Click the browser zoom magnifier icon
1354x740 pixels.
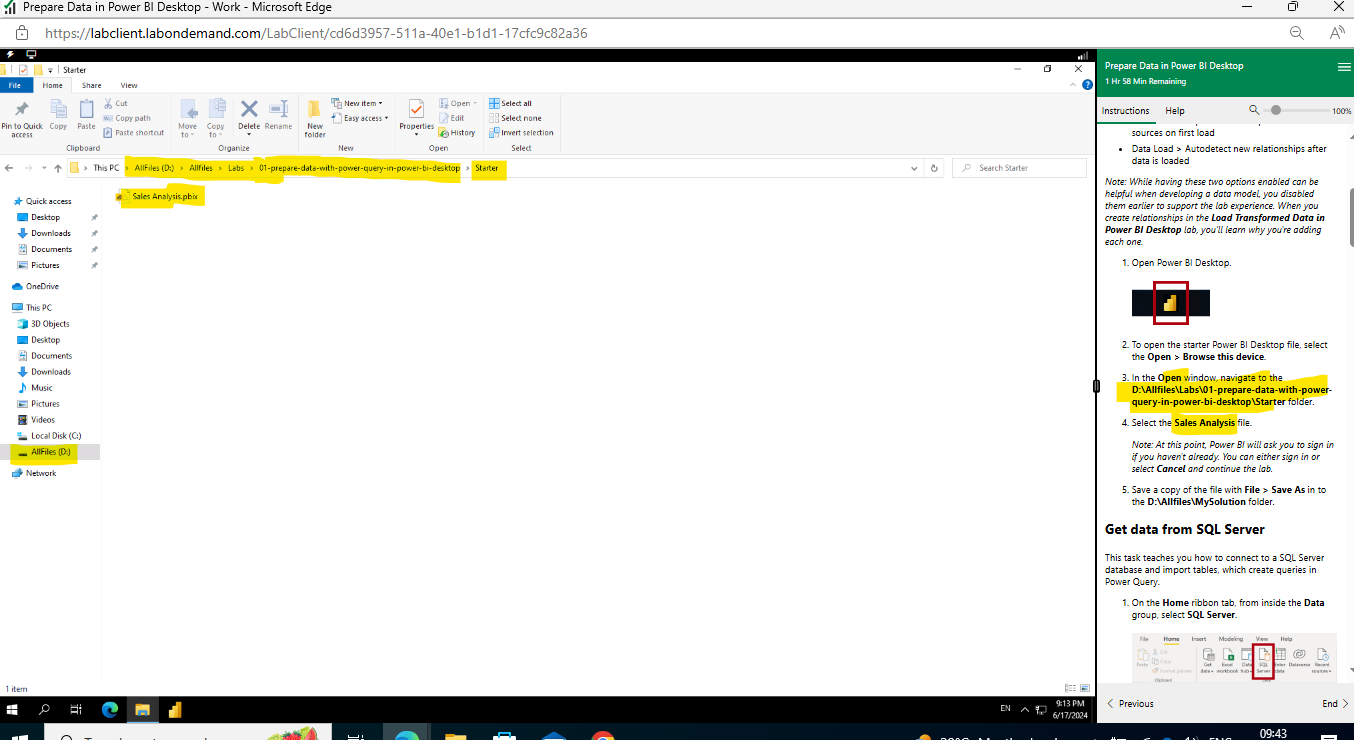click(x=1296, y=33)
